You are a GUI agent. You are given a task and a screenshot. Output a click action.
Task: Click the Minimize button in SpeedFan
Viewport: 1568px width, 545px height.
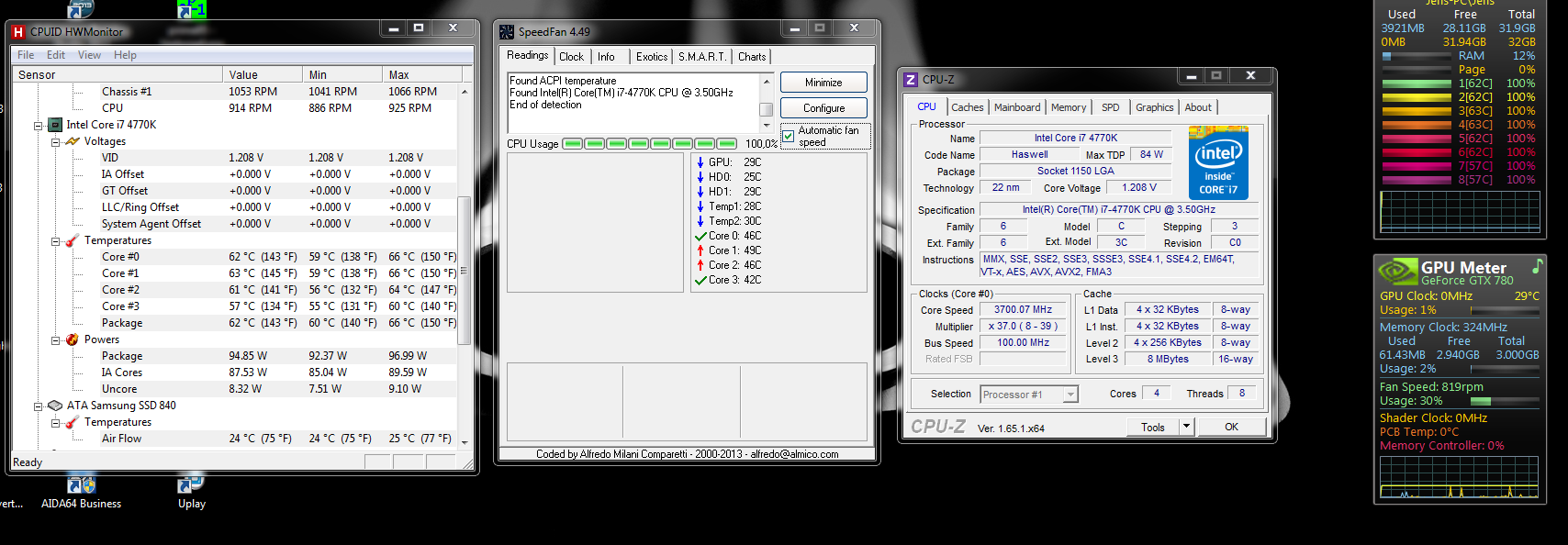click(823, 83)
